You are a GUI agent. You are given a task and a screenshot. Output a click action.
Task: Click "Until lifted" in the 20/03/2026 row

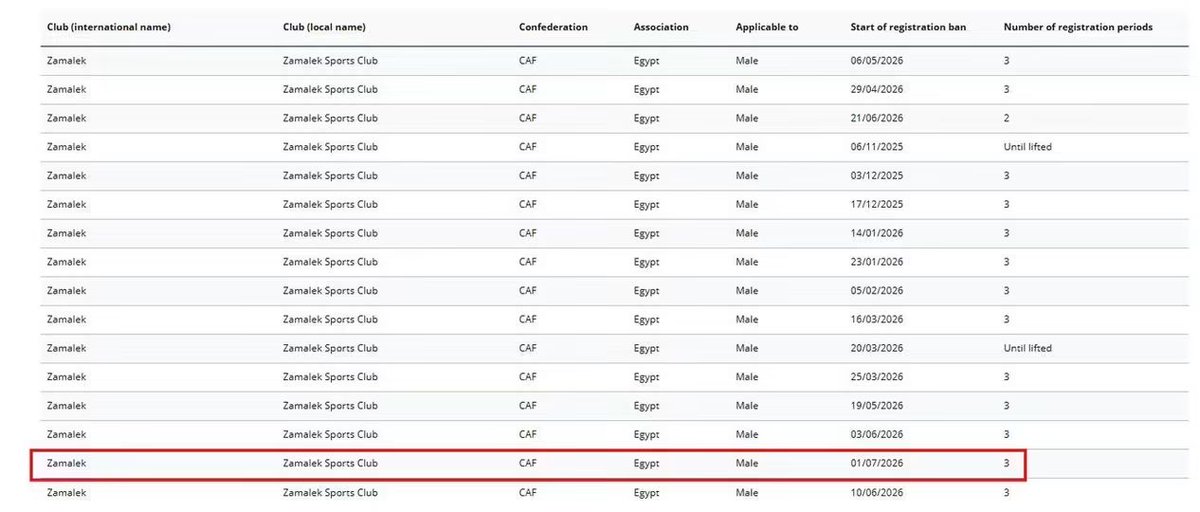1028,348
